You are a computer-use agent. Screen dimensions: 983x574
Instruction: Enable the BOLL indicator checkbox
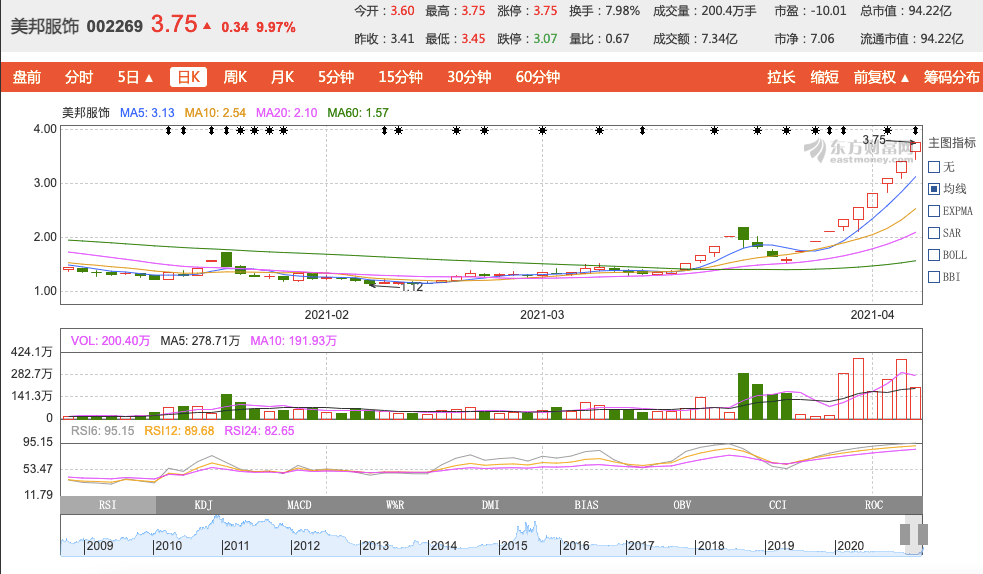click(934, 255)
